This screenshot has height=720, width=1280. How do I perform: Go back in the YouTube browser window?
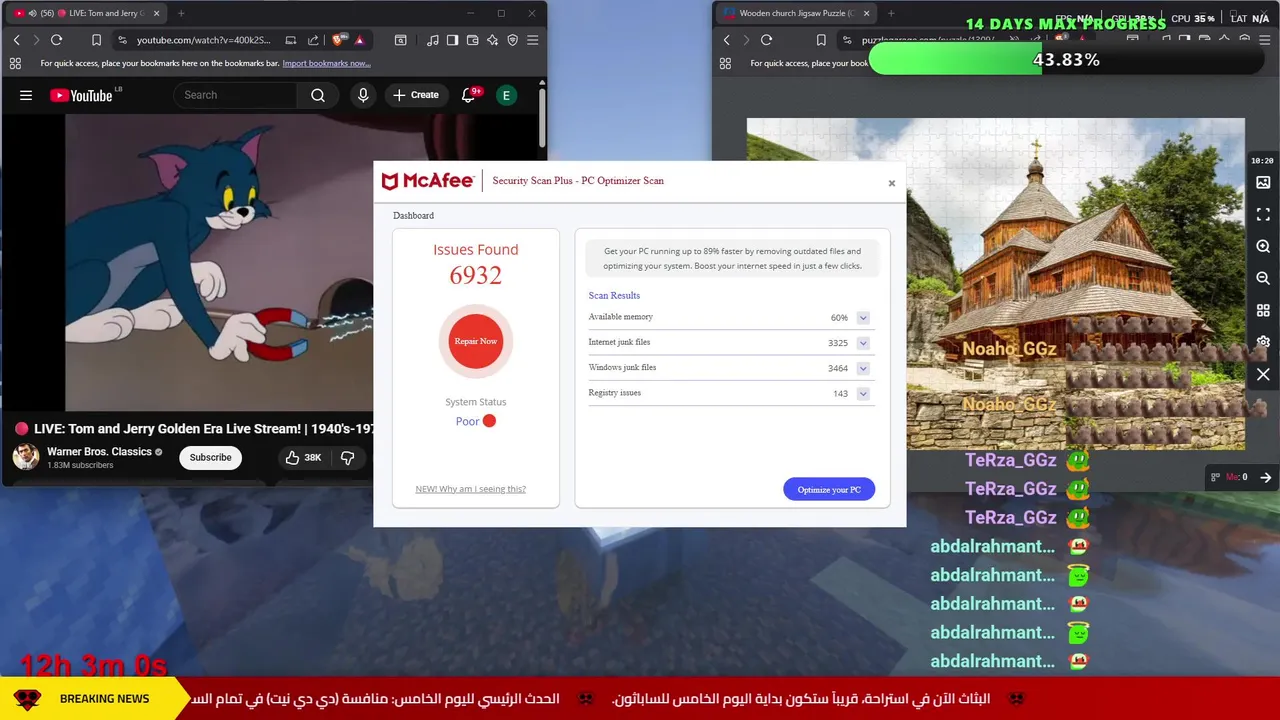pyautogui.click(x=16, y=40)
